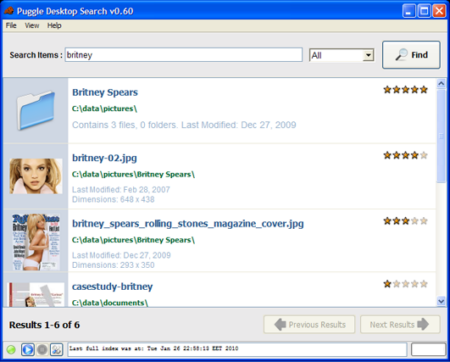450x362 pixels.
Task: Minimize the Puggle Desktop Search window
Action: click(409, 11)
